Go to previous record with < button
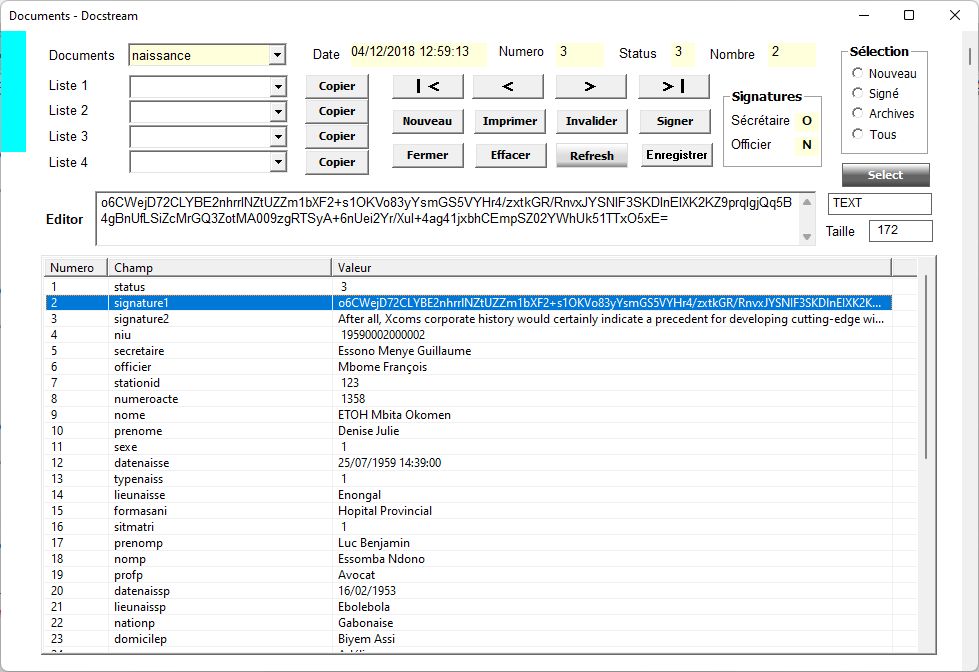 click(x=508, y=87)
